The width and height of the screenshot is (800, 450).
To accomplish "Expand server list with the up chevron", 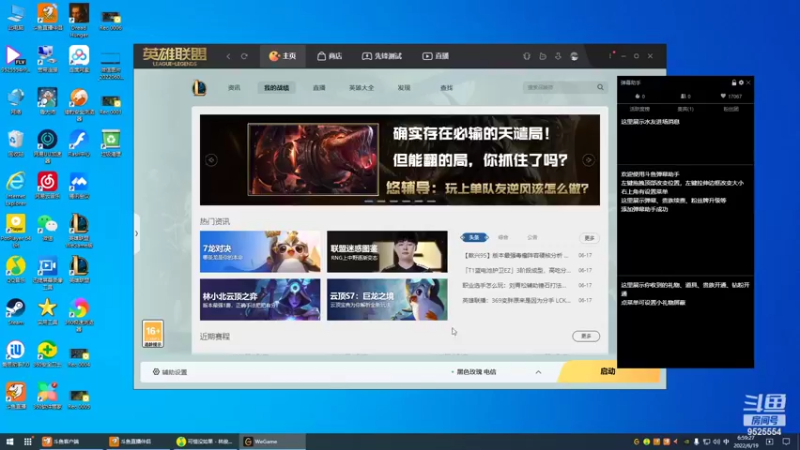I will tap(538, 372).
